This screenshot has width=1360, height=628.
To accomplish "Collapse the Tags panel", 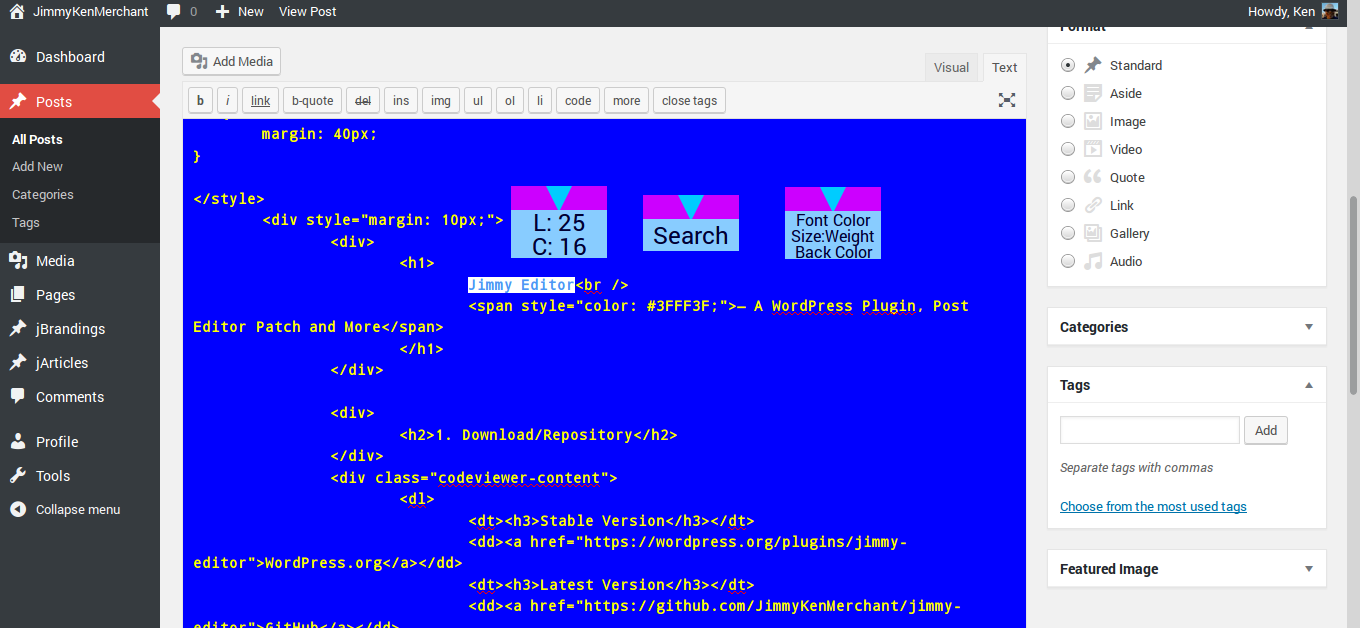I will pyautogui.click(x=1309, y=385).
